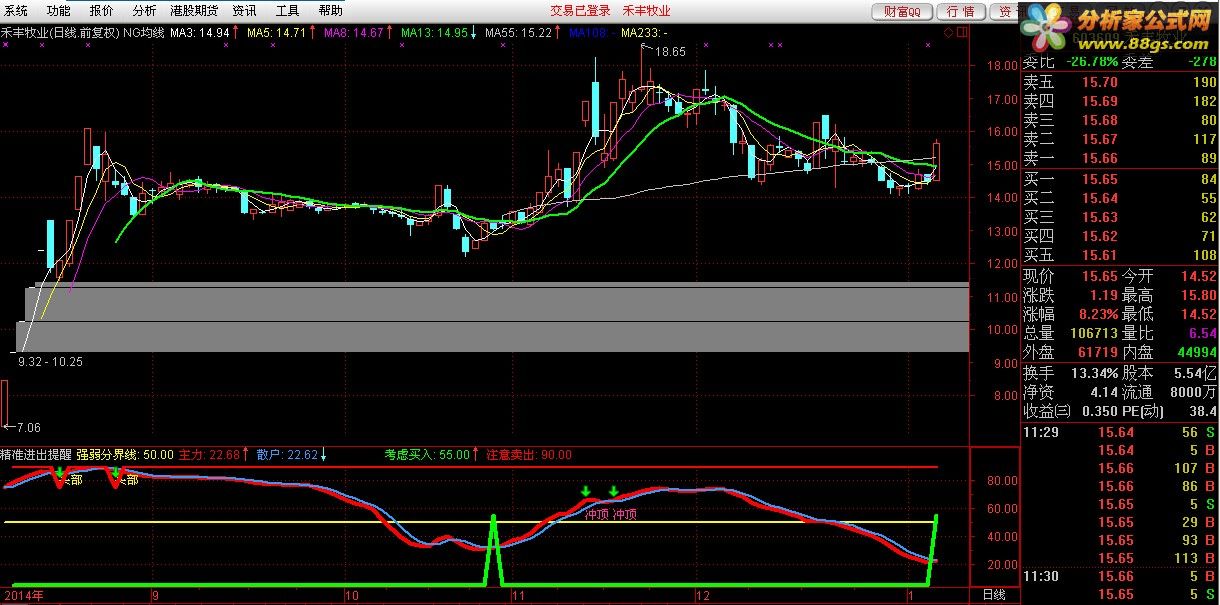The height and width of the screenshot is (605, 1220).
Task: Select the MA233 label
Action: click(645, 33)
